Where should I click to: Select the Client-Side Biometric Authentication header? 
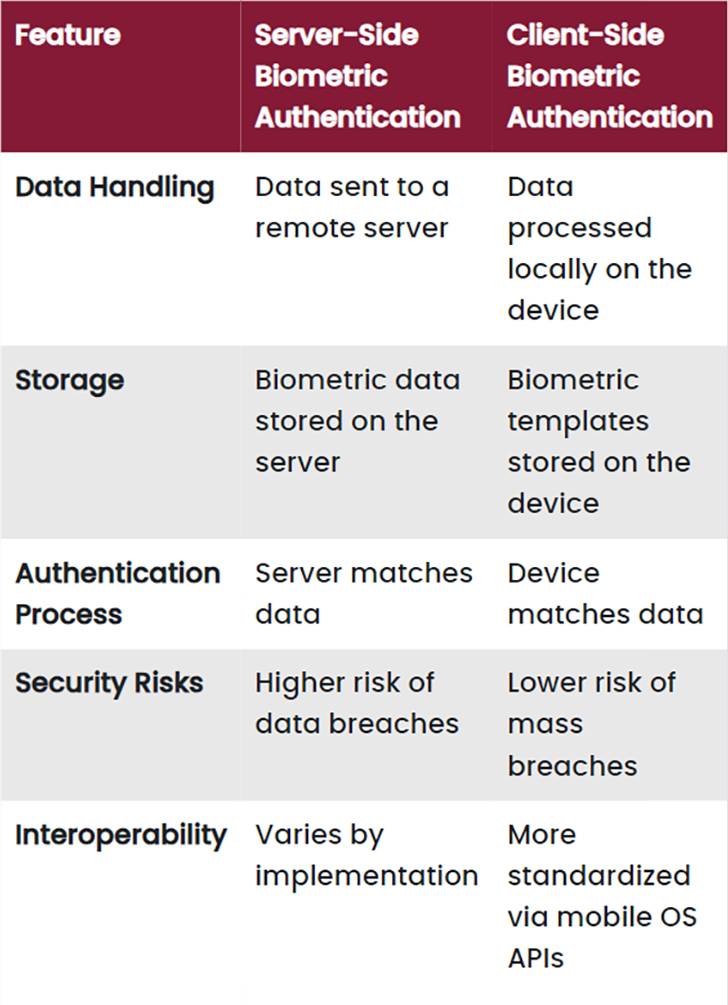pos(609,76)
